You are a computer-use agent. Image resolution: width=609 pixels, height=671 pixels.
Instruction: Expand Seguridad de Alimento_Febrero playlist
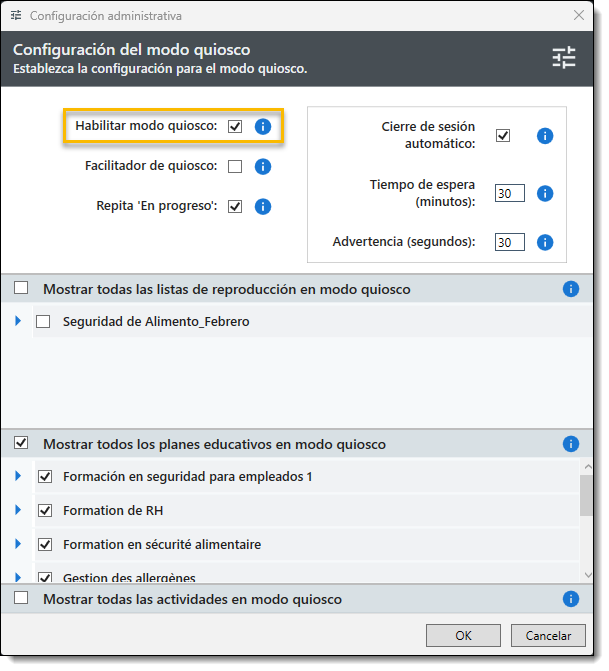tap(18, 321)
